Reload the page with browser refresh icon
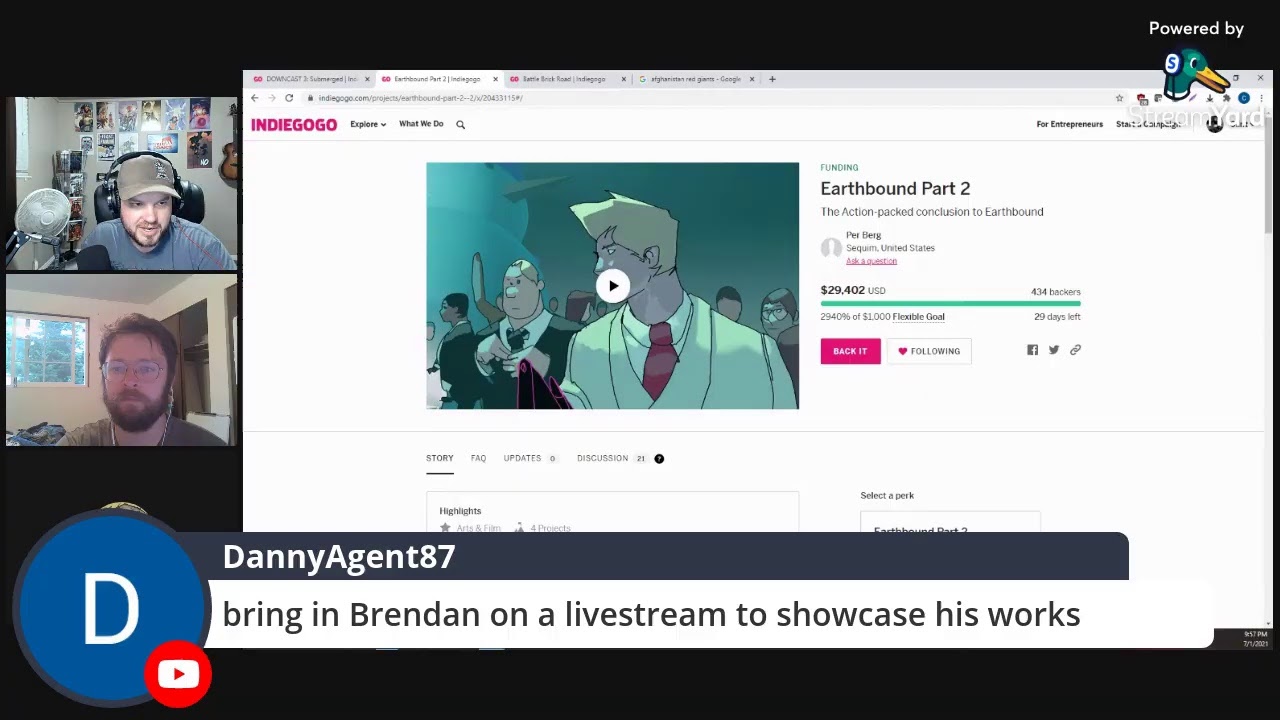This screenshot has width=1280, height=720. tap(289, 98)
